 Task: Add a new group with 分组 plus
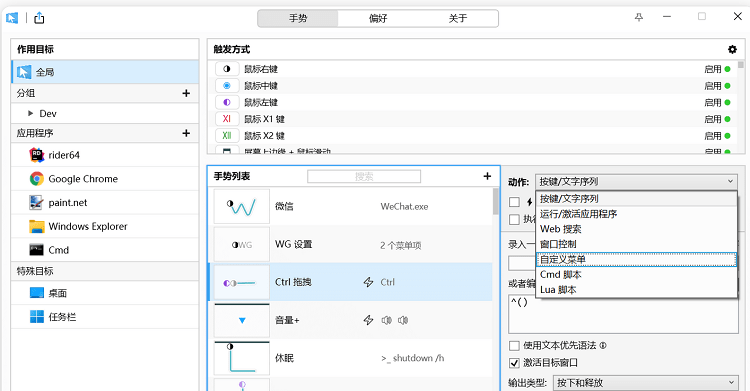[186, 93]
